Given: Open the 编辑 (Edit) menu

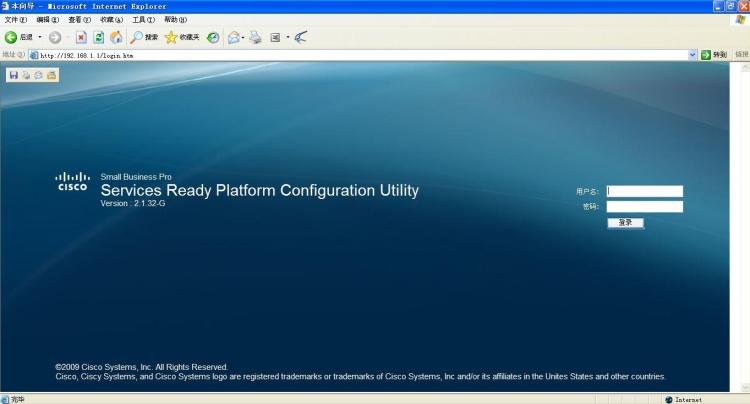Looking at the screenshot, I should (47, 20).
